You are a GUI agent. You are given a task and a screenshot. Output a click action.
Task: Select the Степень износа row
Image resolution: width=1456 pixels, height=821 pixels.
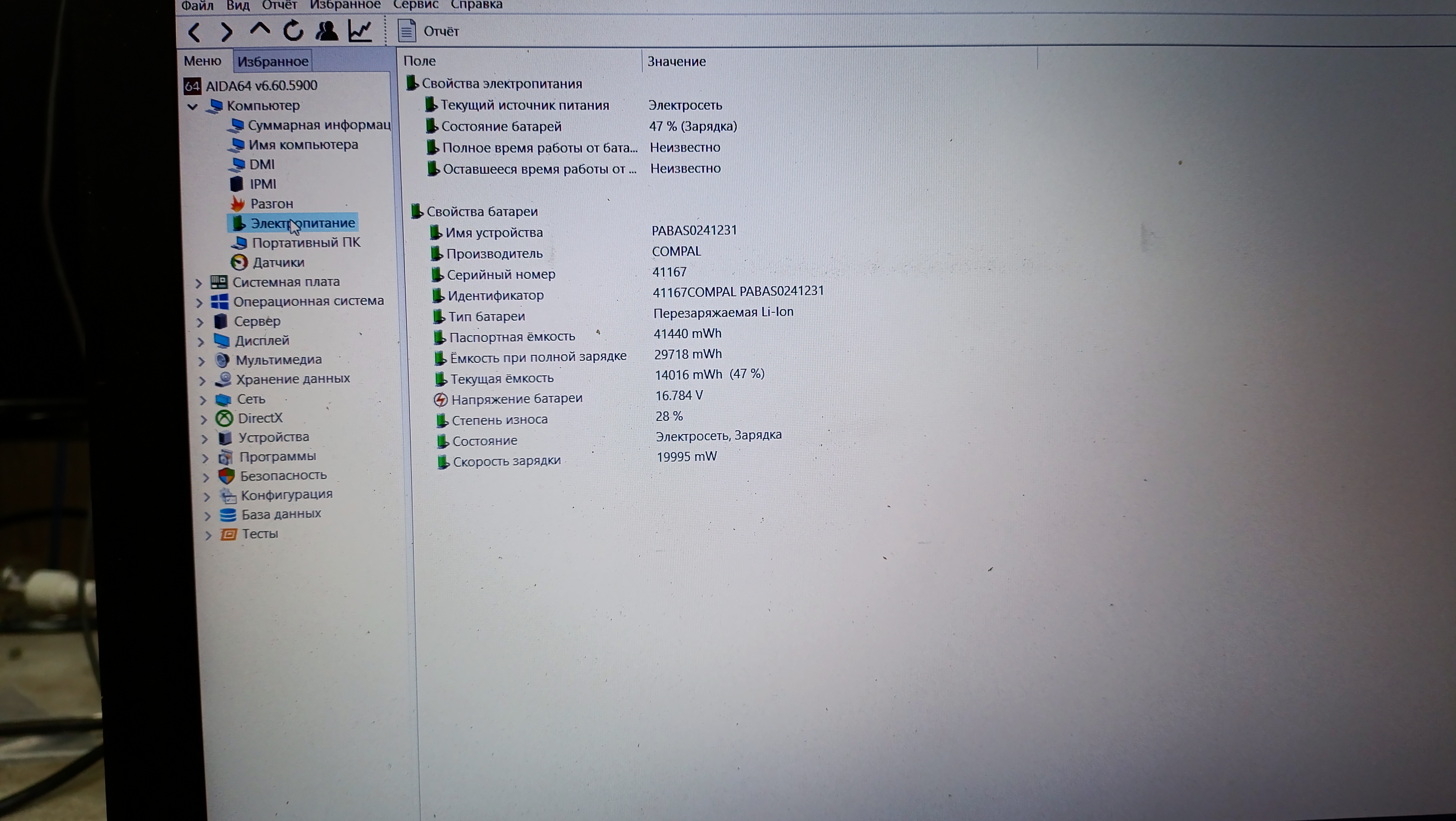pyautogui.click(x=560, y=419)
